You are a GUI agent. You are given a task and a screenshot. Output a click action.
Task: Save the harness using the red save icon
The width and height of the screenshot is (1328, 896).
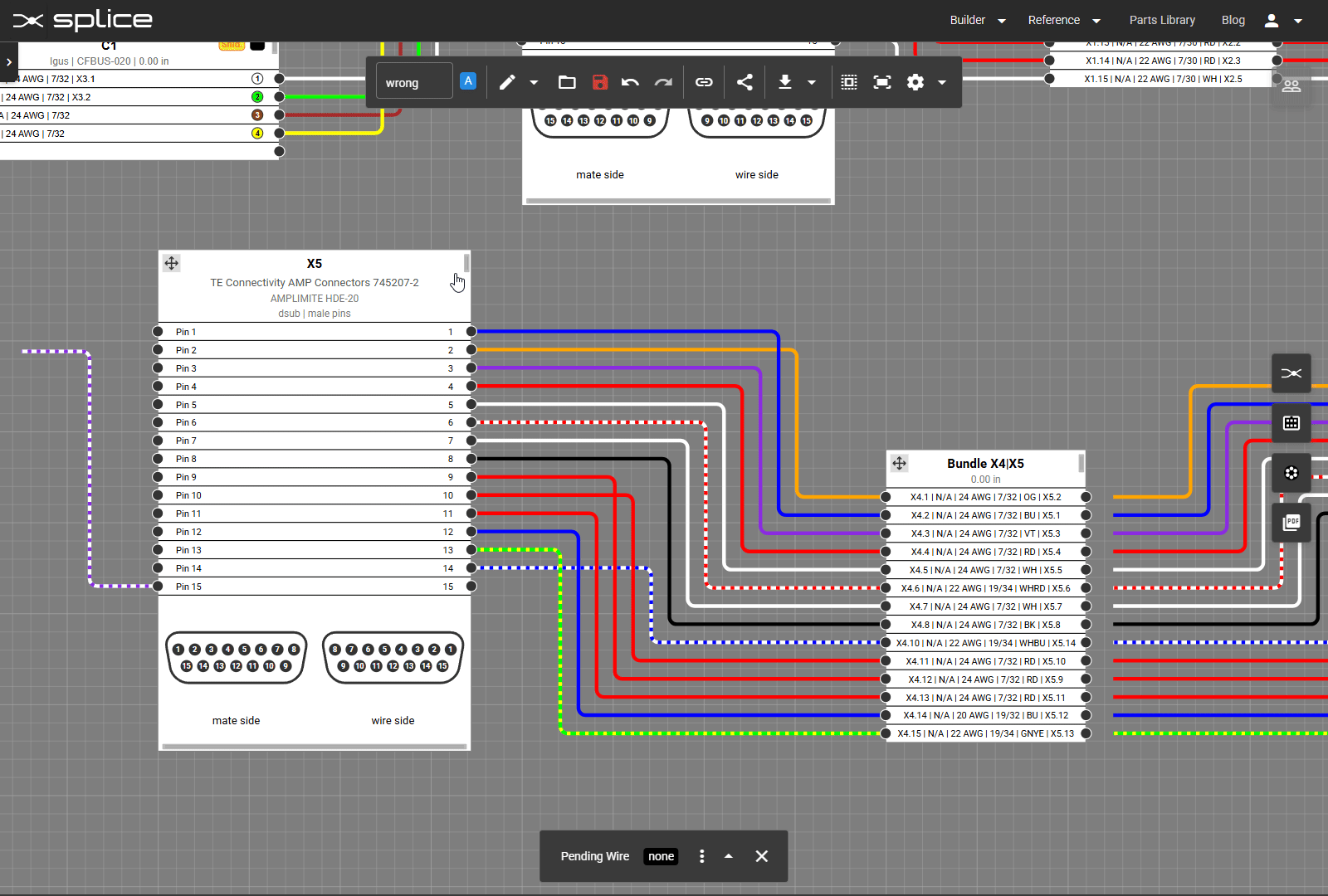pos(600,81)
